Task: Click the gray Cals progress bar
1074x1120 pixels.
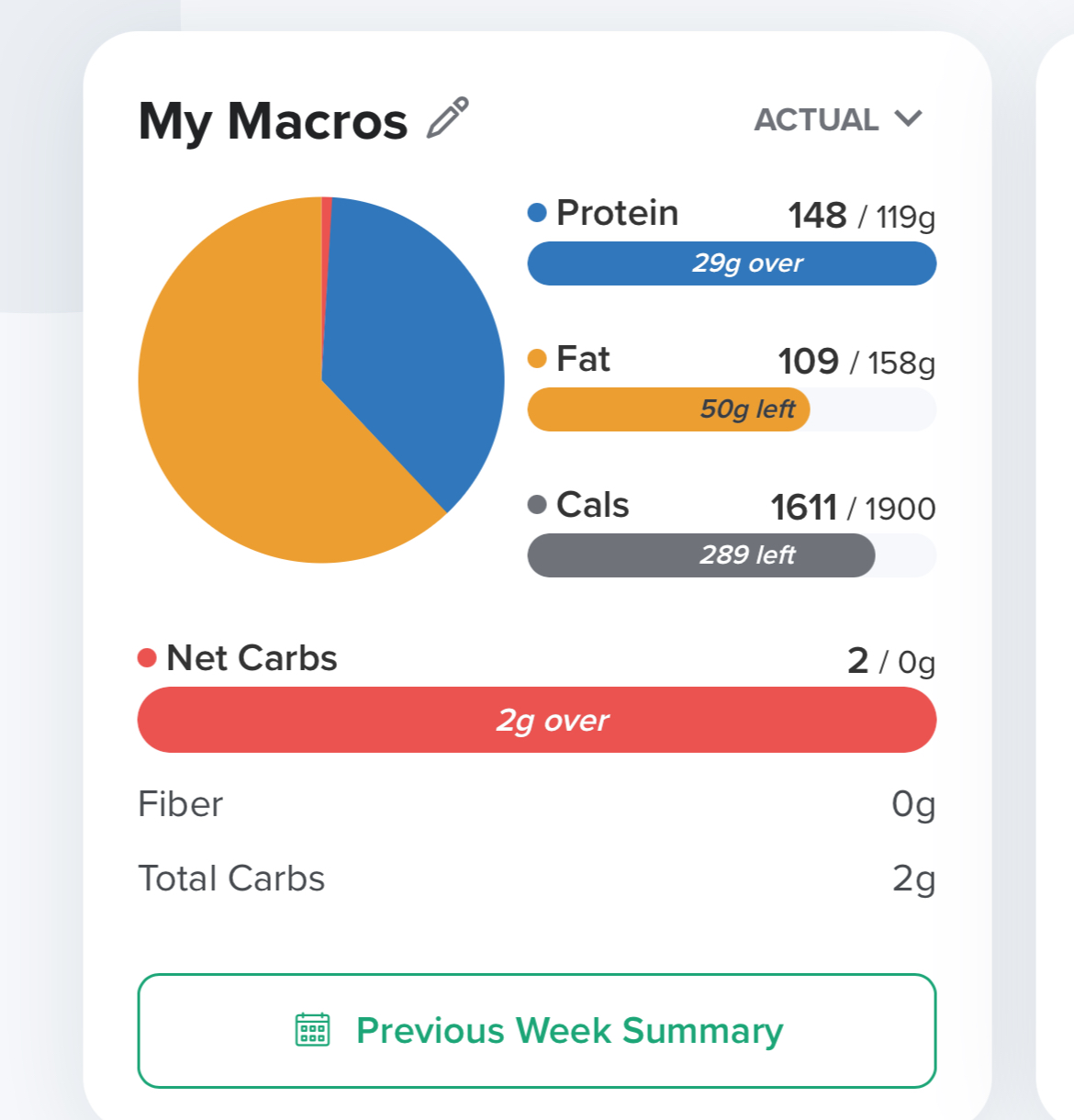Action: (700, 555)
